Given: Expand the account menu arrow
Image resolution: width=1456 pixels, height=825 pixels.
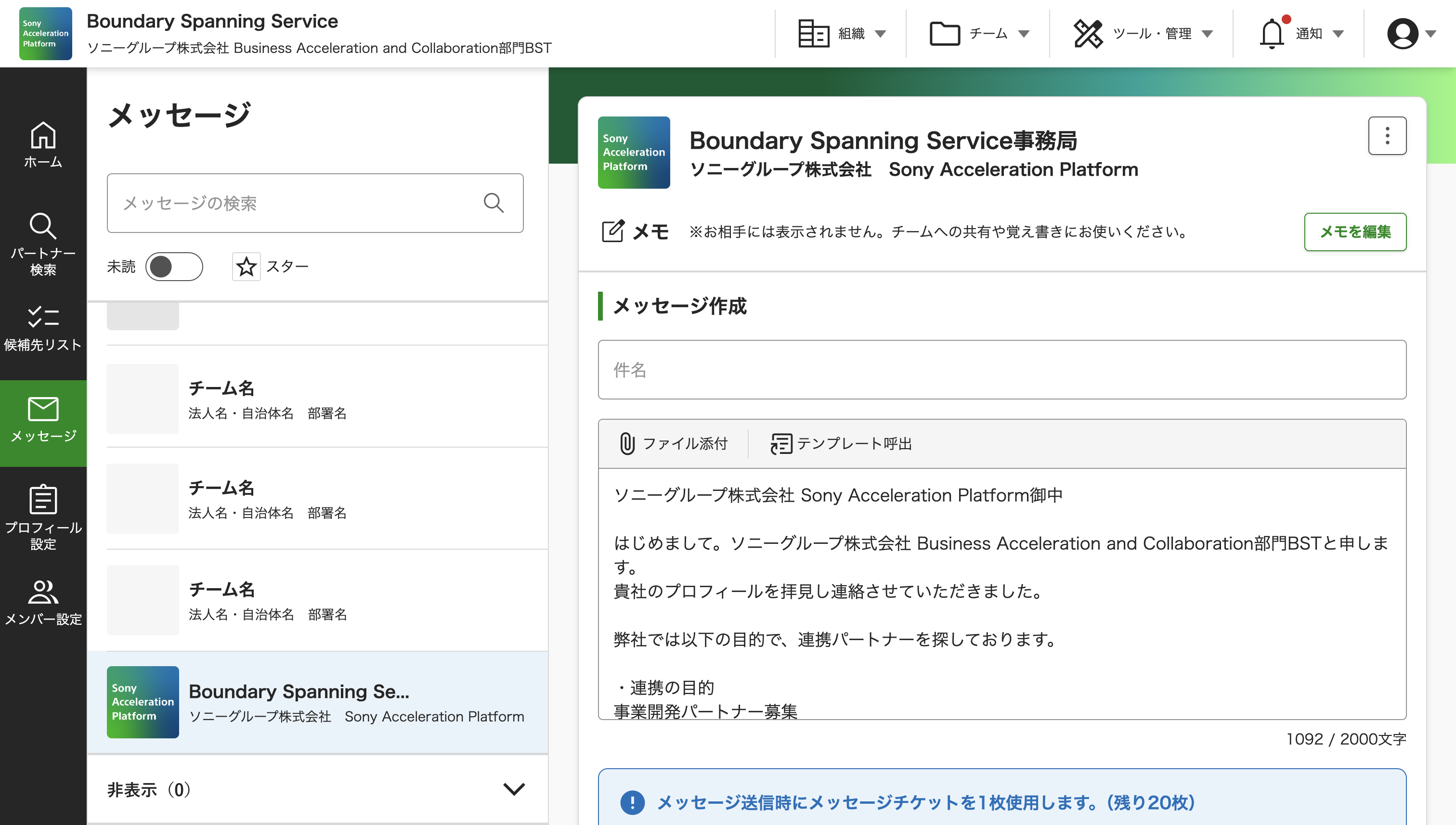Looking at the screenshot, I should (x=1430, y=34).
